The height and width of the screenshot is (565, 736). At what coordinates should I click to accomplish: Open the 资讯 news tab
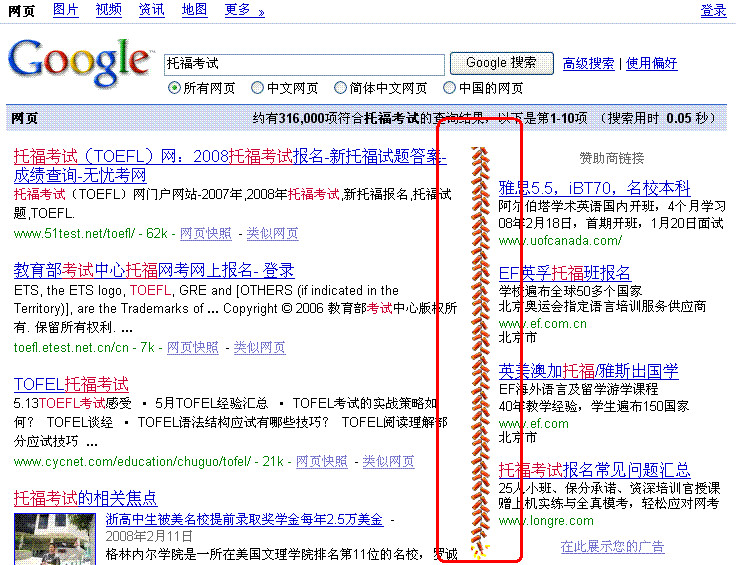tap(152, 9)
